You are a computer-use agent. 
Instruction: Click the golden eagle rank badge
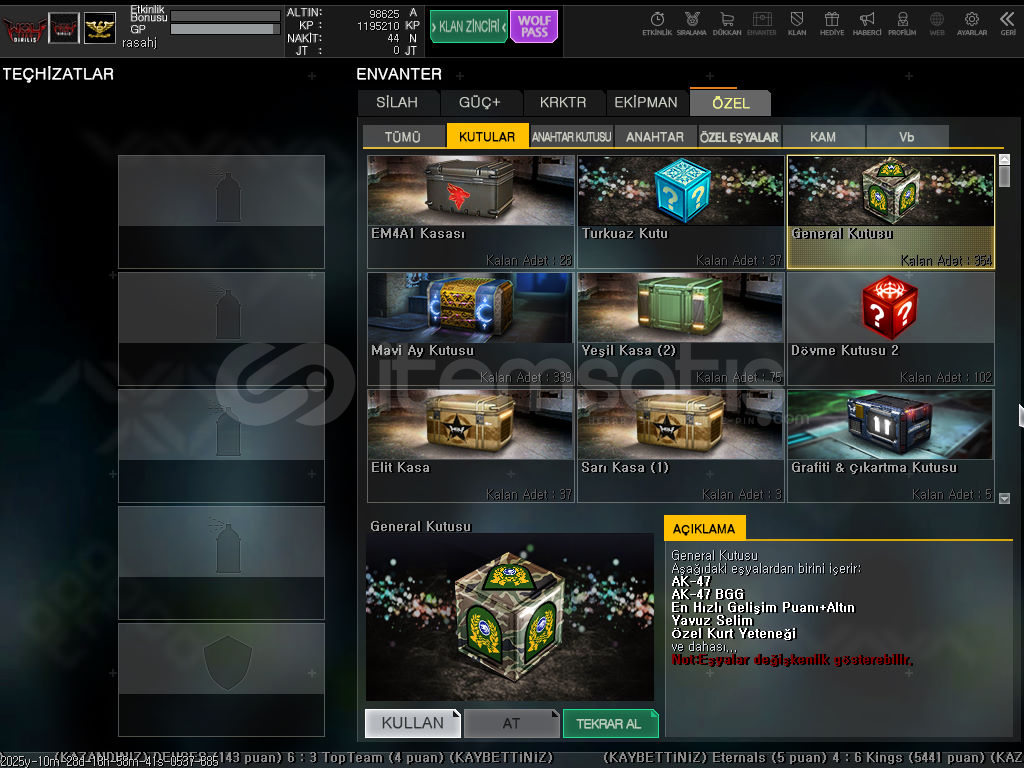click(100, 28)
